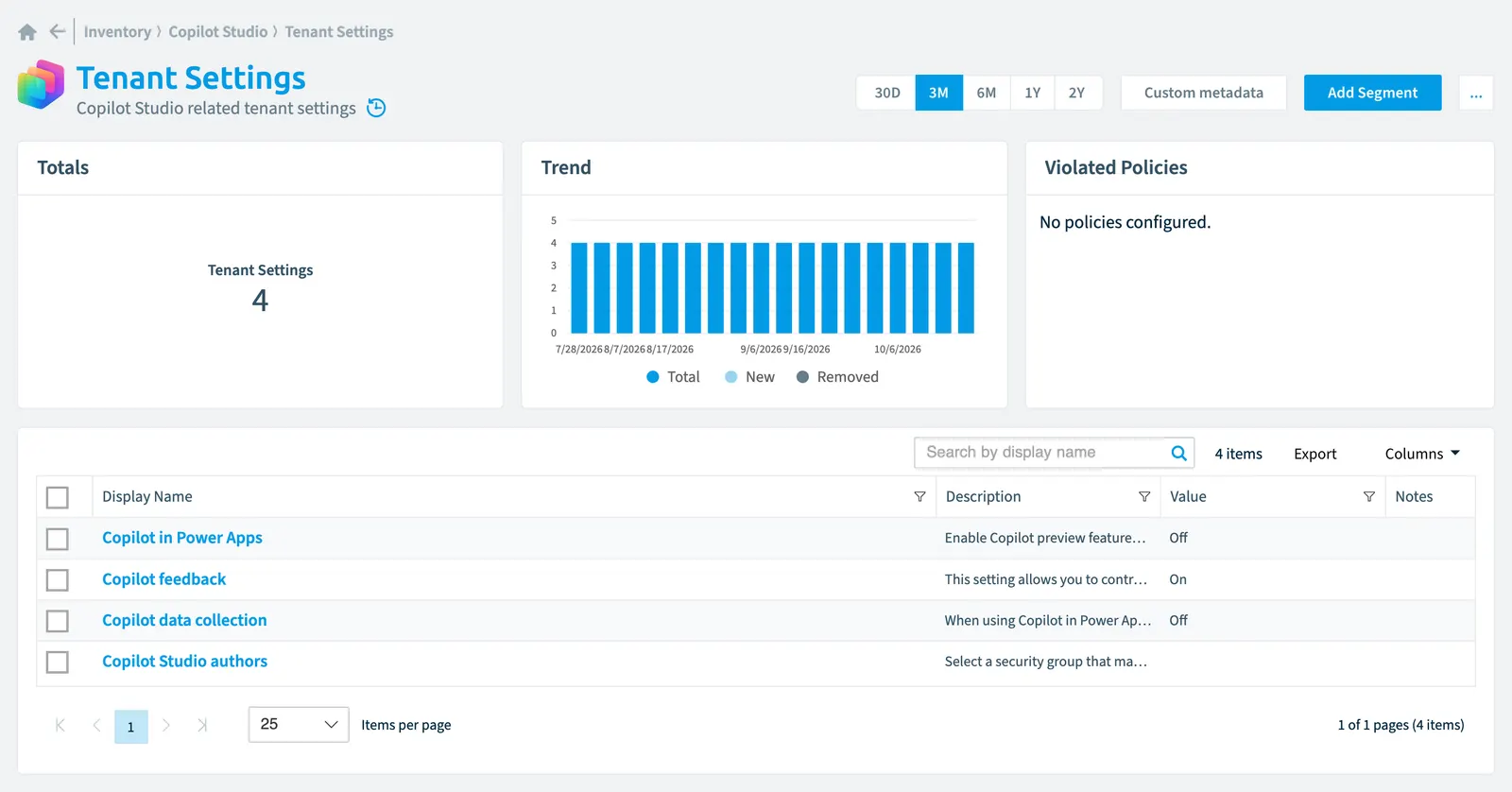Screen dimensions: 1512x792
Task: Go to last page pager icon
Action: 202,725
